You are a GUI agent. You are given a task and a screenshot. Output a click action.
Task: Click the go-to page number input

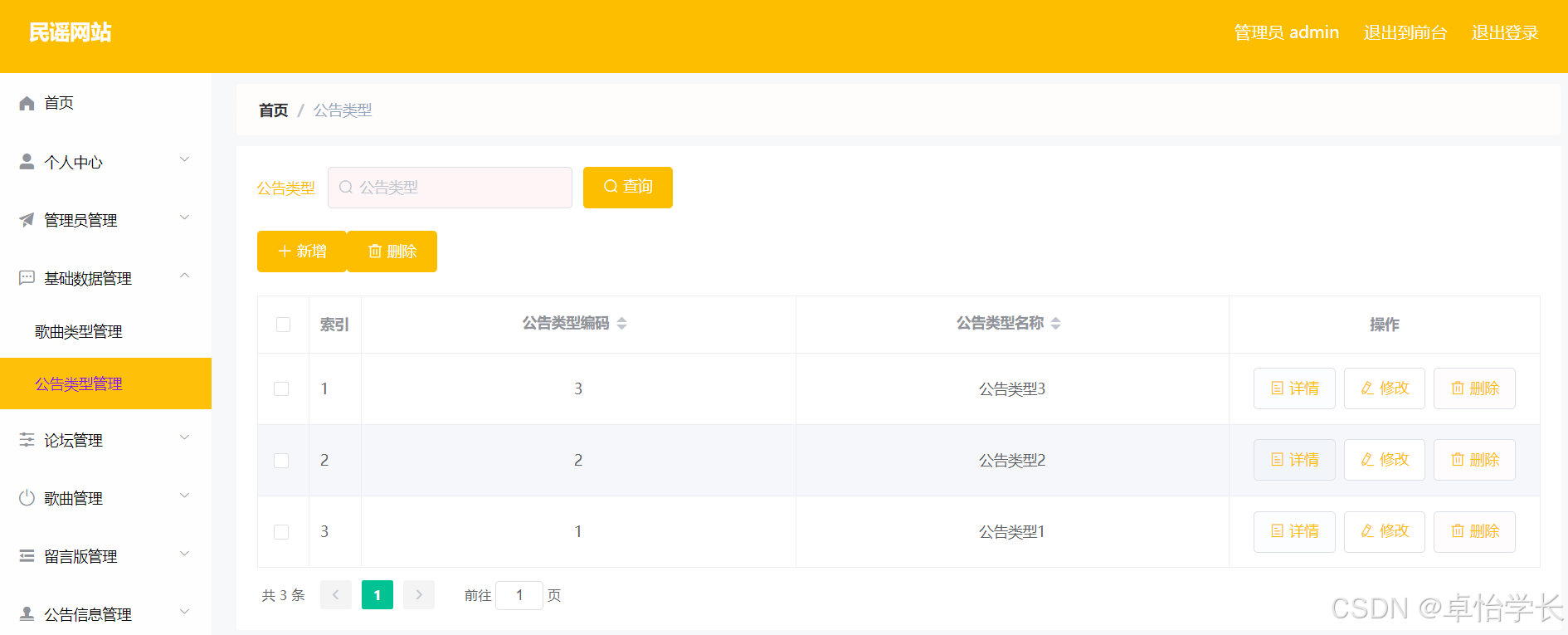[519, 595]
